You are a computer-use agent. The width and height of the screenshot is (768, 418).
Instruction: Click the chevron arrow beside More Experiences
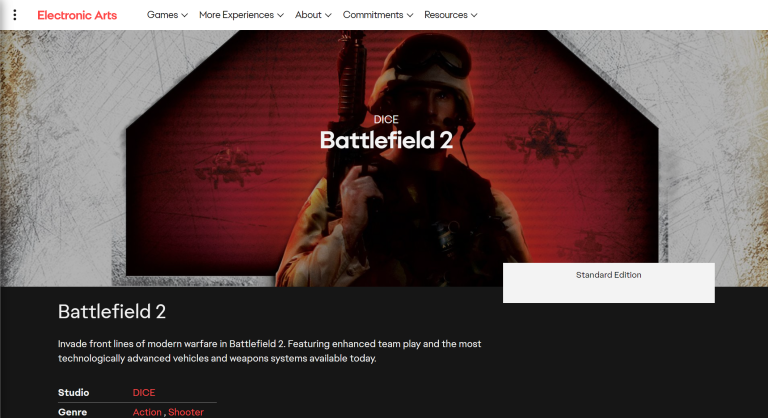point(280,16)
